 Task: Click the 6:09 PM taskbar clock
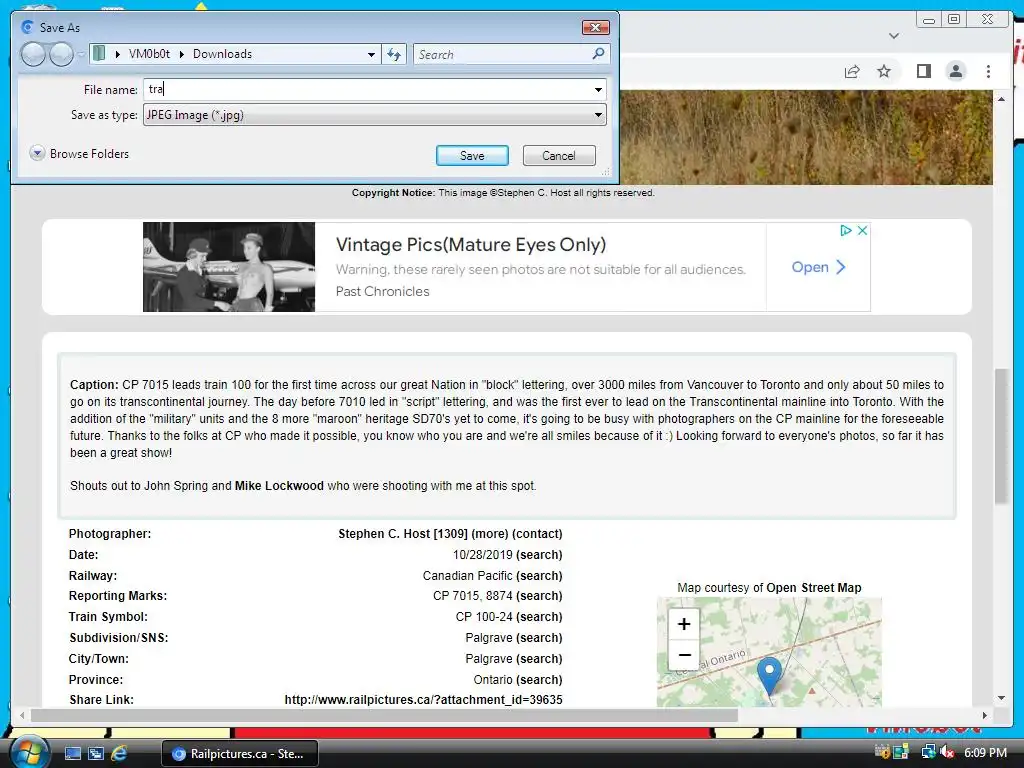click(x=985, y=753)
